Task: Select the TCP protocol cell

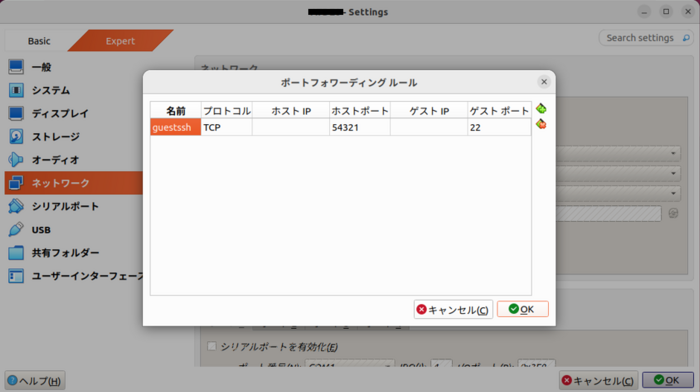Action: click(x=226, y=127)
